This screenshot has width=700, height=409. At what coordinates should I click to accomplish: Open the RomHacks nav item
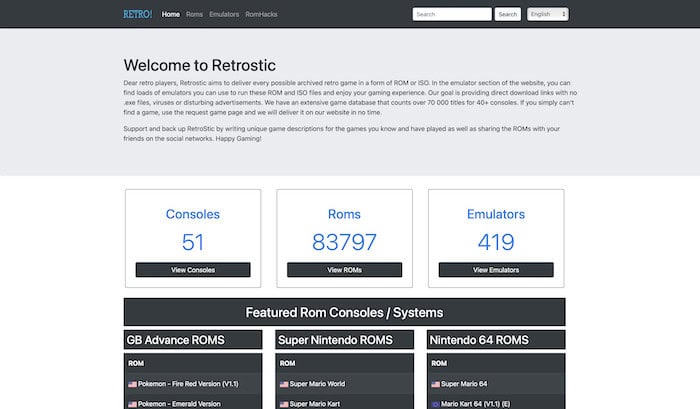[x=261, y=14]
